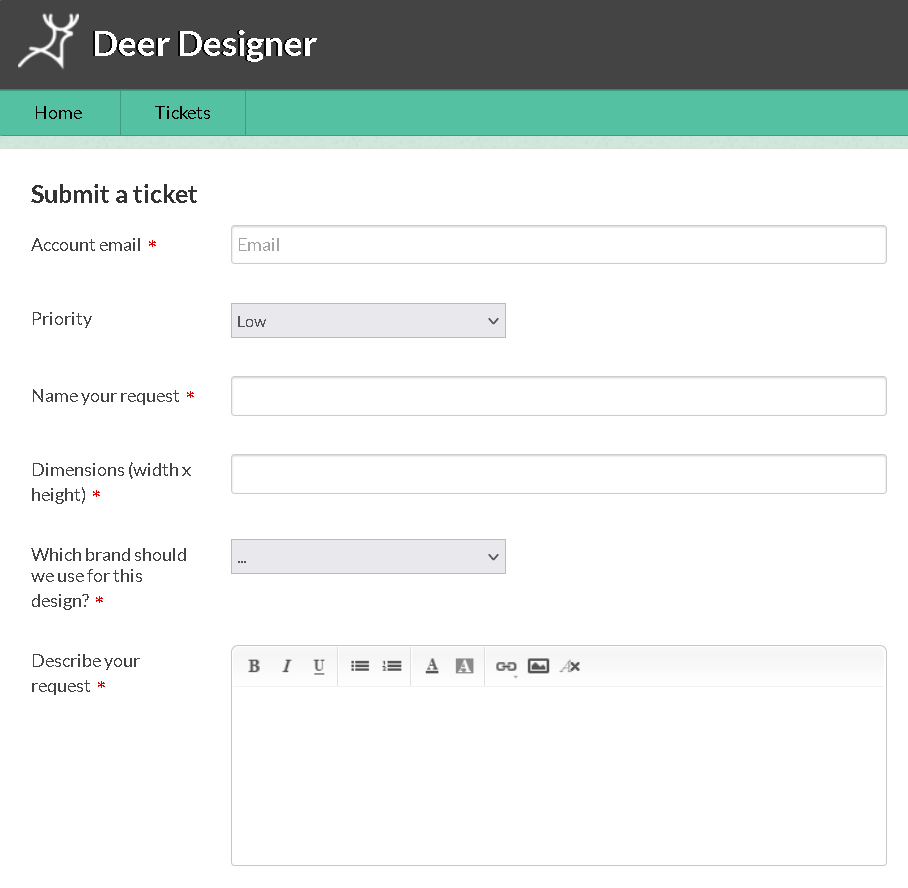Viewport: 908px width, 888px height.
Task: Insert a numbered list
Action: point(392,666)
